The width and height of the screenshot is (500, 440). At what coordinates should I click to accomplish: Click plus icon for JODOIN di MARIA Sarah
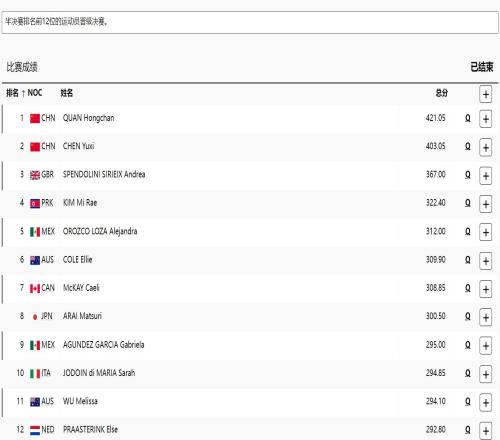(x=486, y=374)
